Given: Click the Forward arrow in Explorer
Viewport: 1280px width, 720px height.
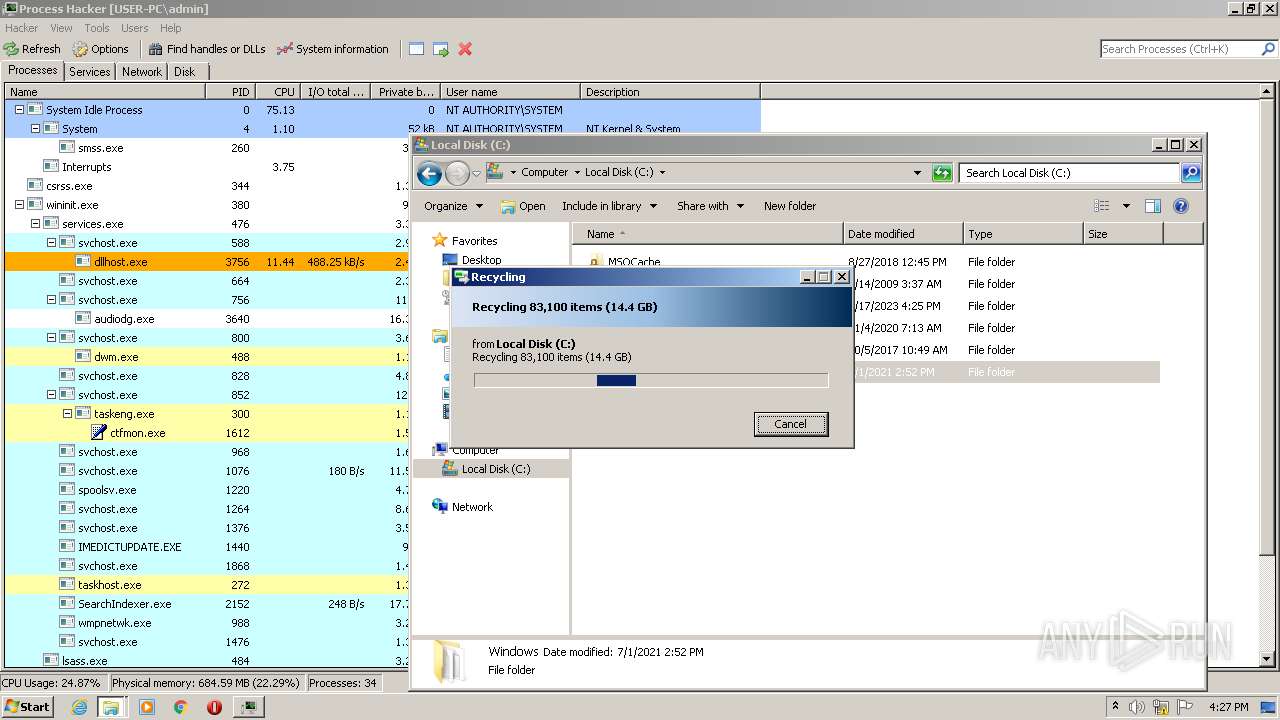Looking at the screenshot, I should (x=457, y=173).
